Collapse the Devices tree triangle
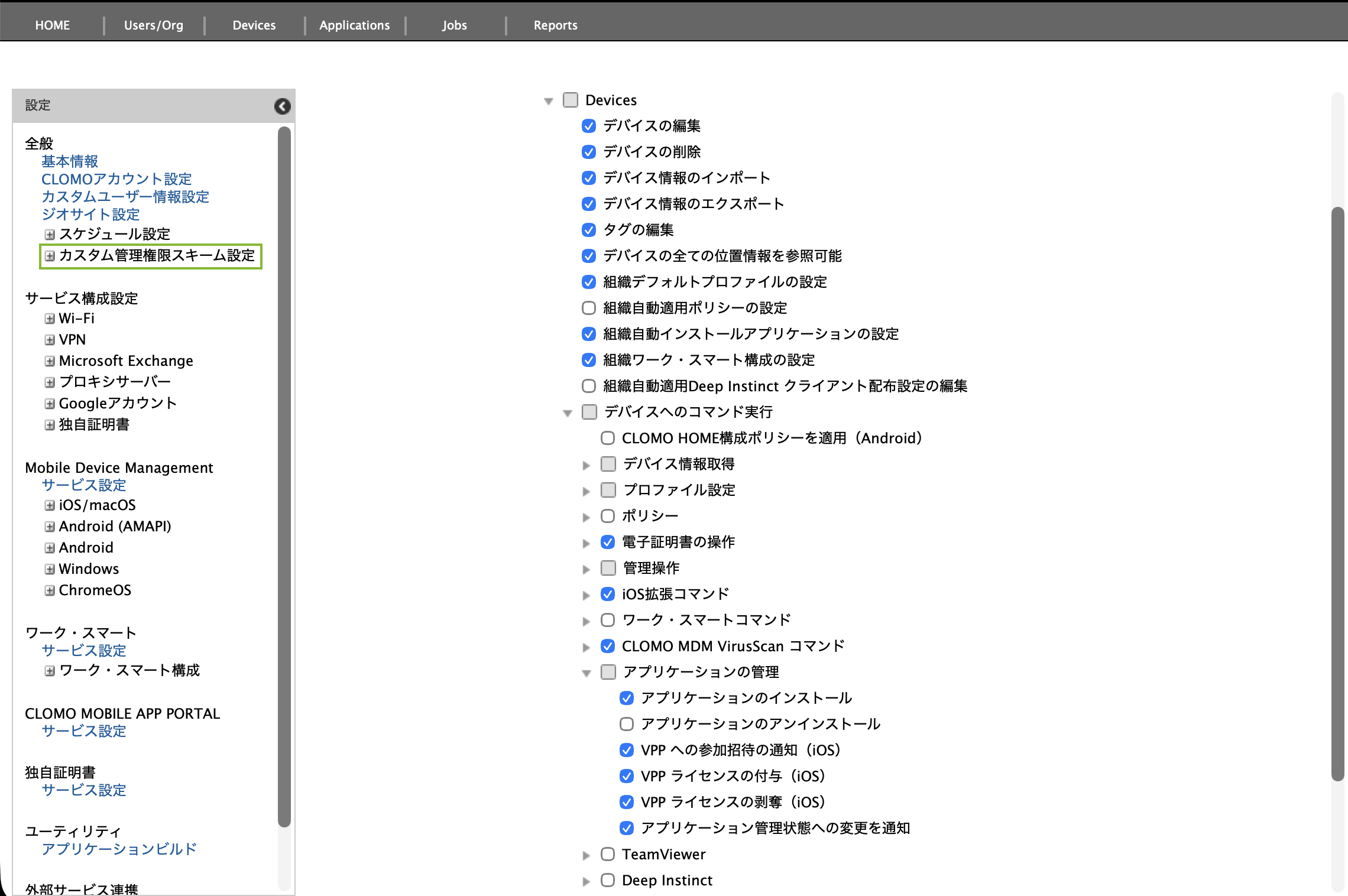Screen dimensions: 1348x896 pos(549,101)
